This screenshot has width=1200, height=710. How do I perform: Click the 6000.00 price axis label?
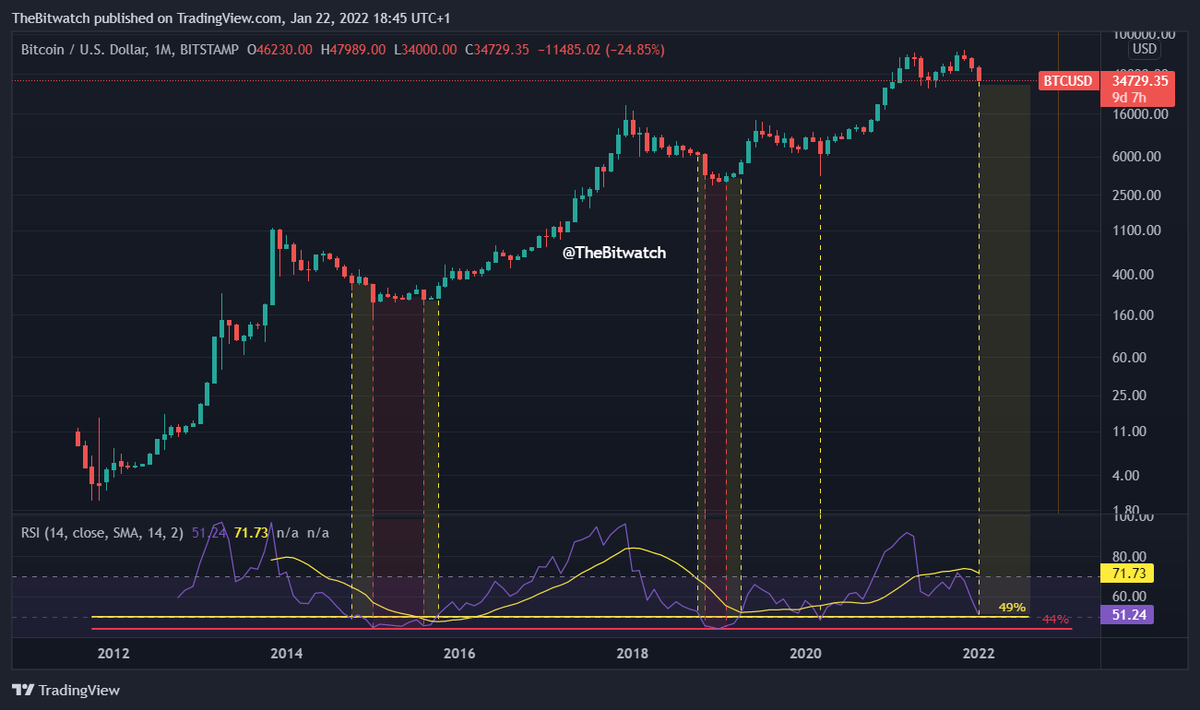1135,156
